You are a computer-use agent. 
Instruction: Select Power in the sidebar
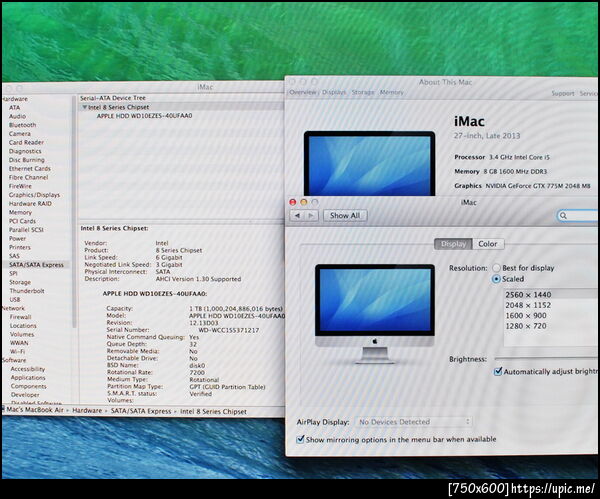tap(17, 239)
